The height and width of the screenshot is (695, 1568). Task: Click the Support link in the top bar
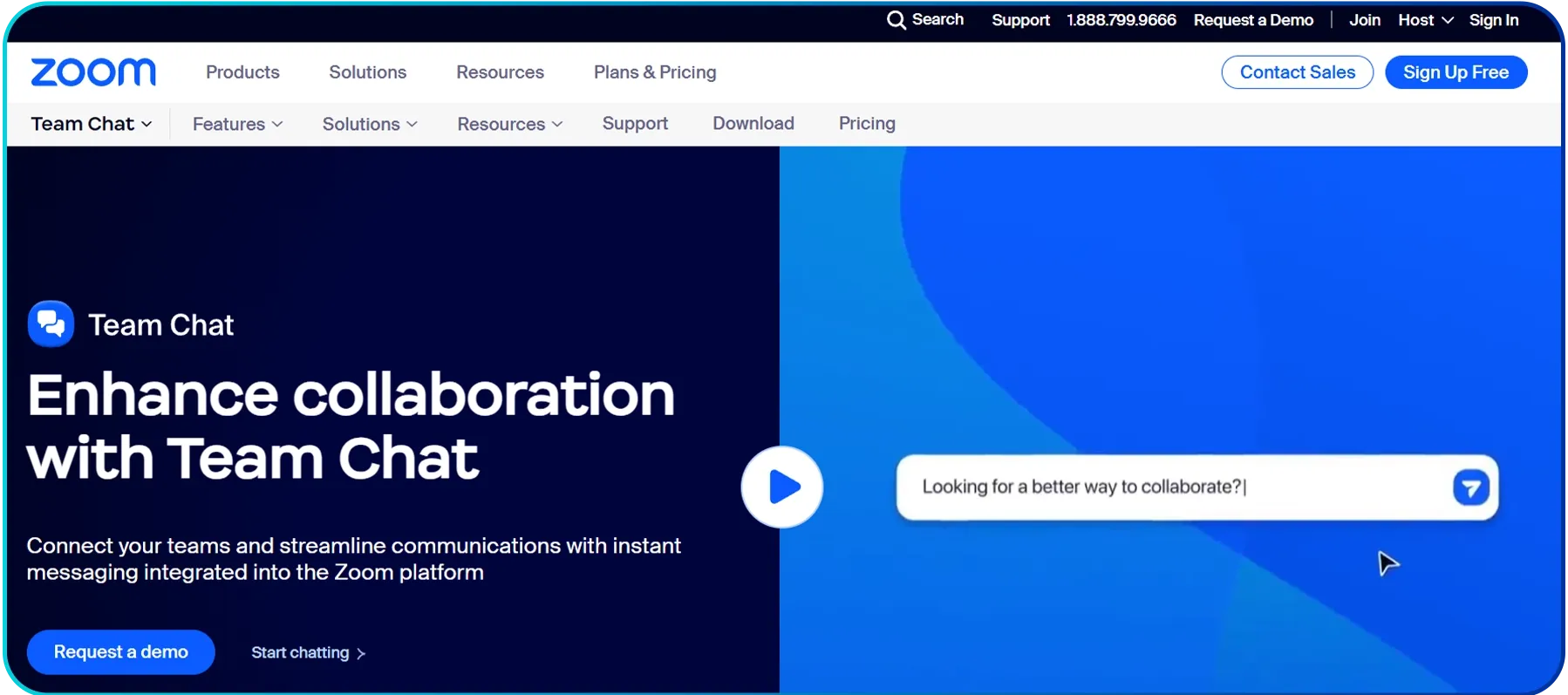1020,20
